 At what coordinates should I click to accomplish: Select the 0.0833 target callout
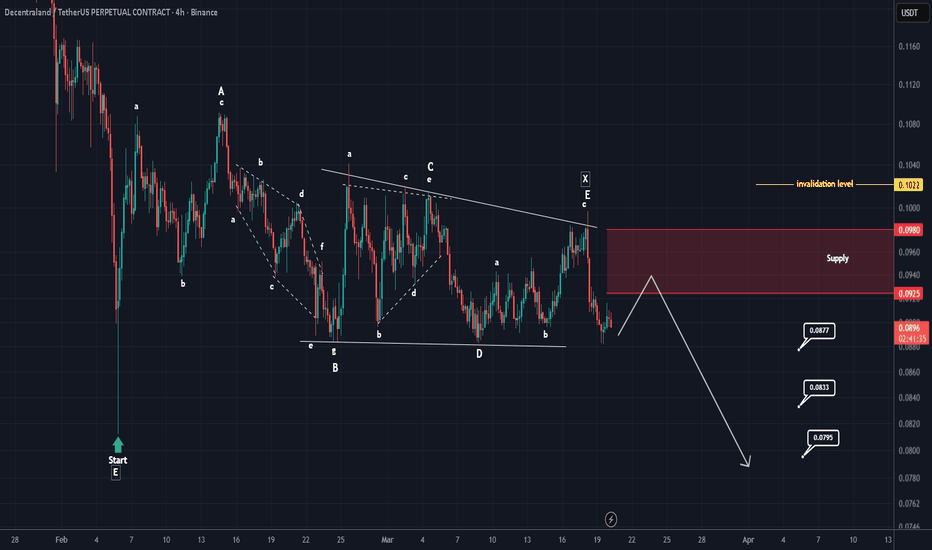(819, 388)
